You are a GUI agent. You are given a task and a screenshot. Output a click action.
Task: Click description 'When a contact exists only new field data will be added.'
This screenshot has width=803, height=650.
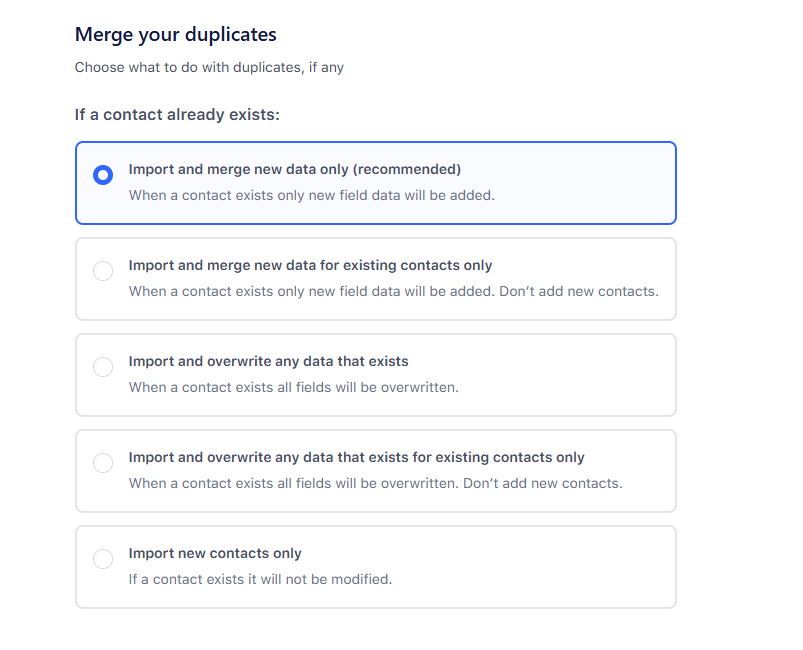tap(311, 195)
